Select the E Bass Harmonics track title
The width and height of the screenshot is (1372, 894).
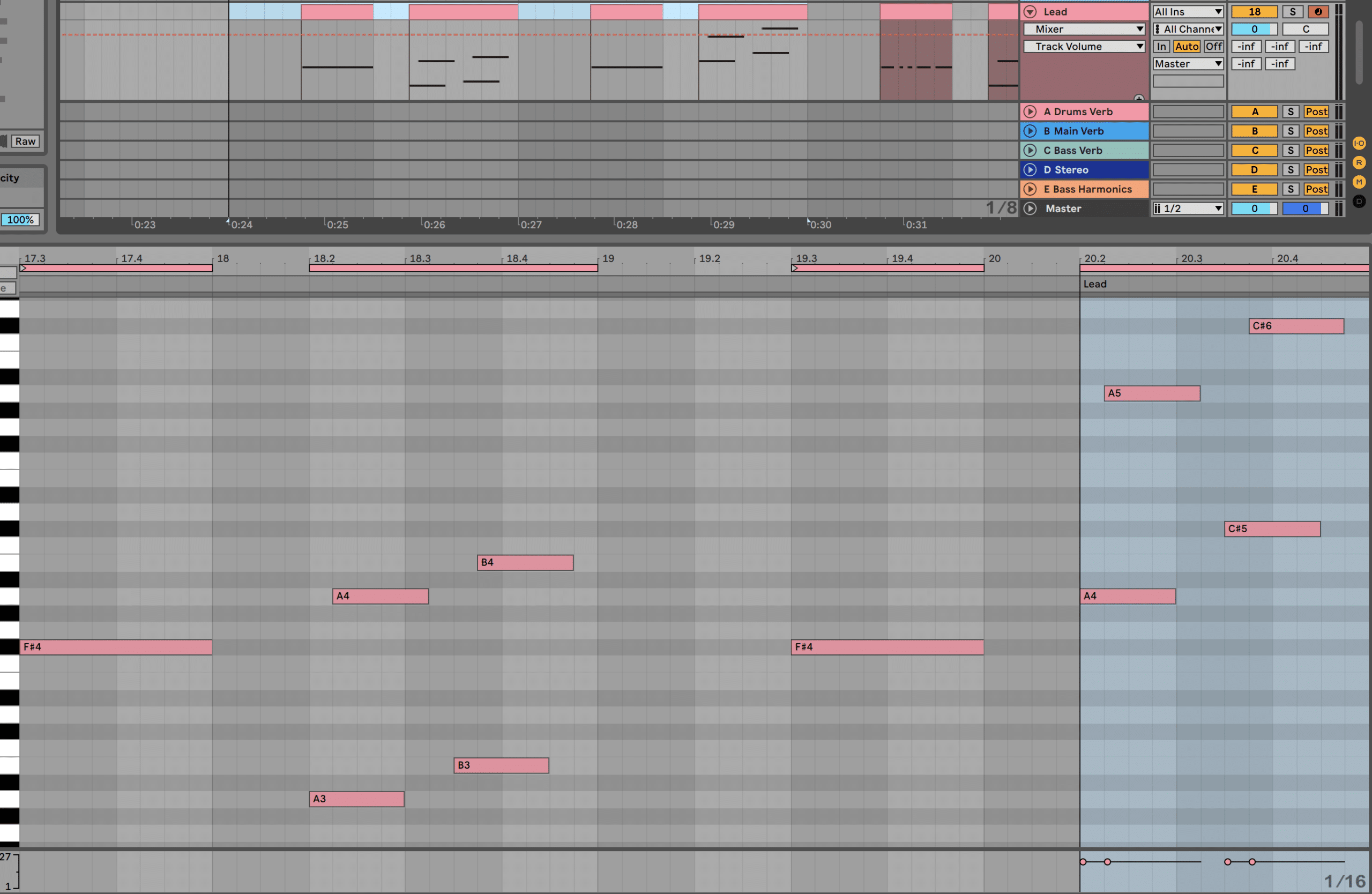[1087, 189]
